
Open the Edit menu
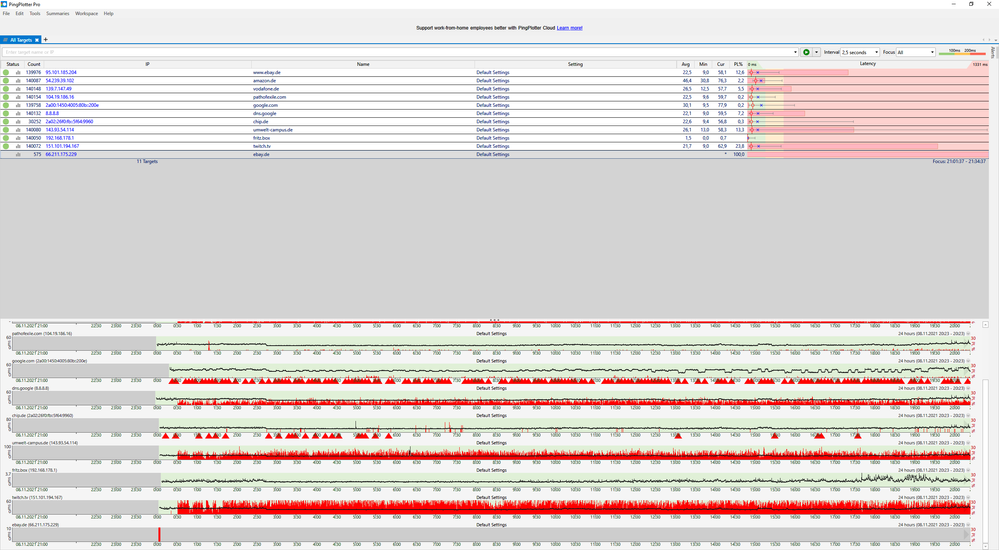[20, 13]
